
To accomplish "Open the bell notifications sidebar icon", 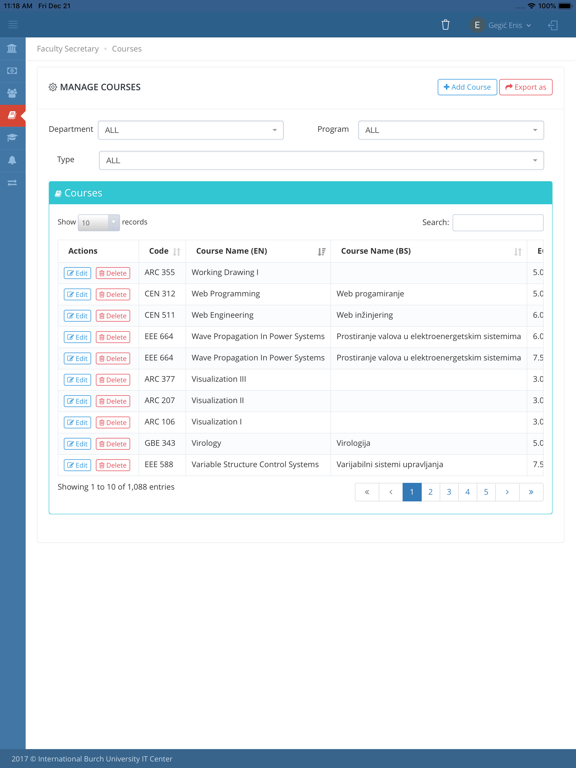I will click(12, 160).
